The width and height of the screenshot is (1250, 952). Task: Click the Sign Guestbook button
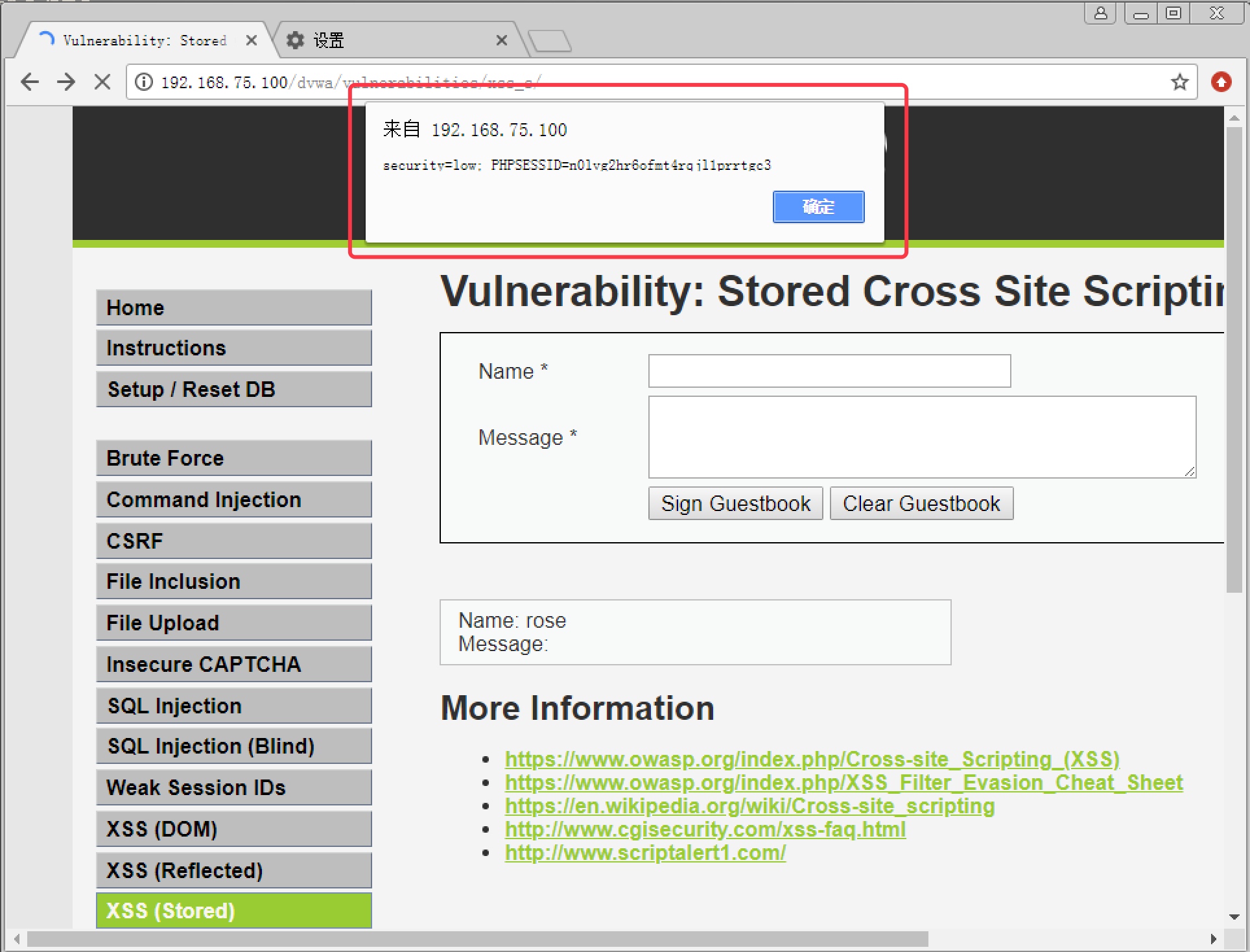tap(735, 503)
